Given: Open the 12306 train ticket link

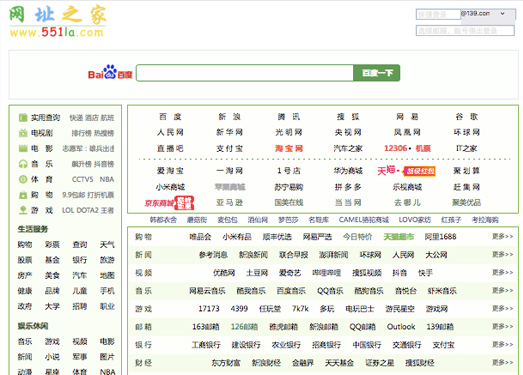Looking at the screenshot, I should pyautogui.click(x=396, y=148).
